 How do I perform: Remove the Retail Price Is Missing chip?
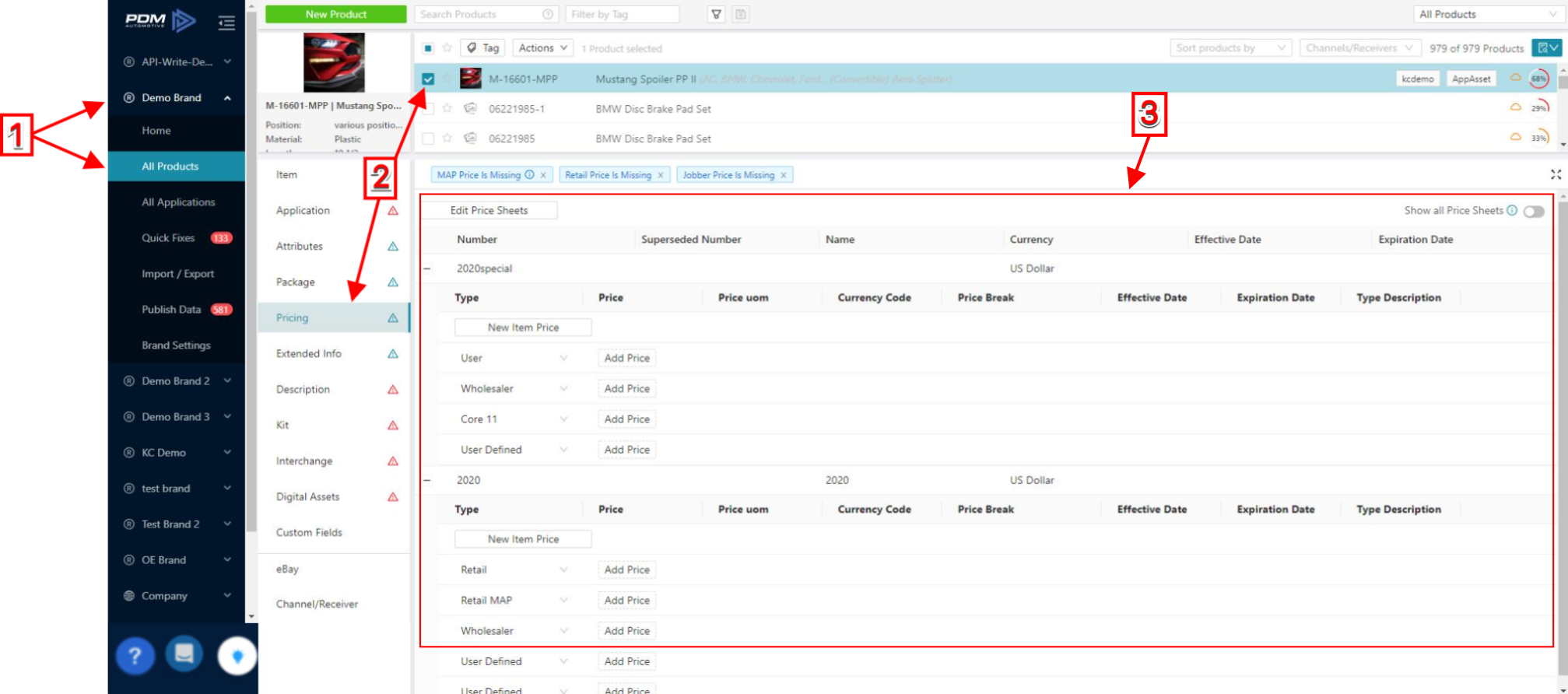pyautogui.click(x=661, y=175)
